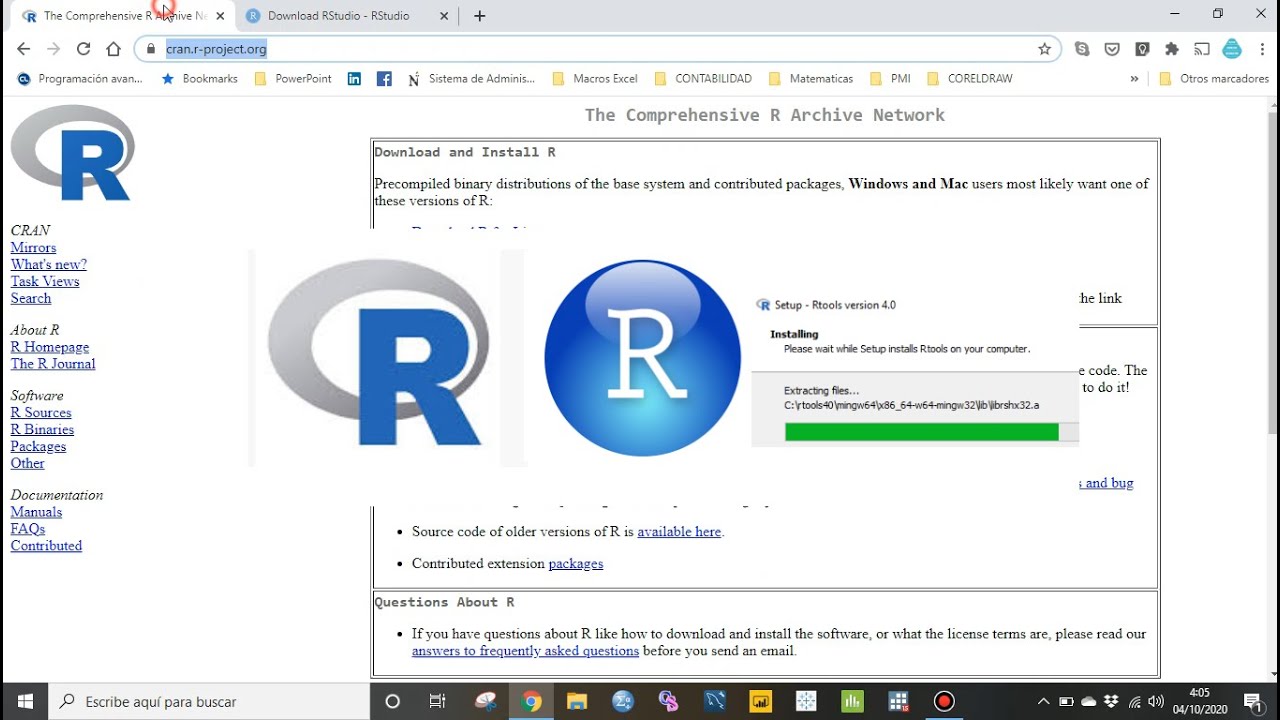Open the Macros Excel bookmarks folder
This screenshot has height=720, width=1280.
coord(594,78)
